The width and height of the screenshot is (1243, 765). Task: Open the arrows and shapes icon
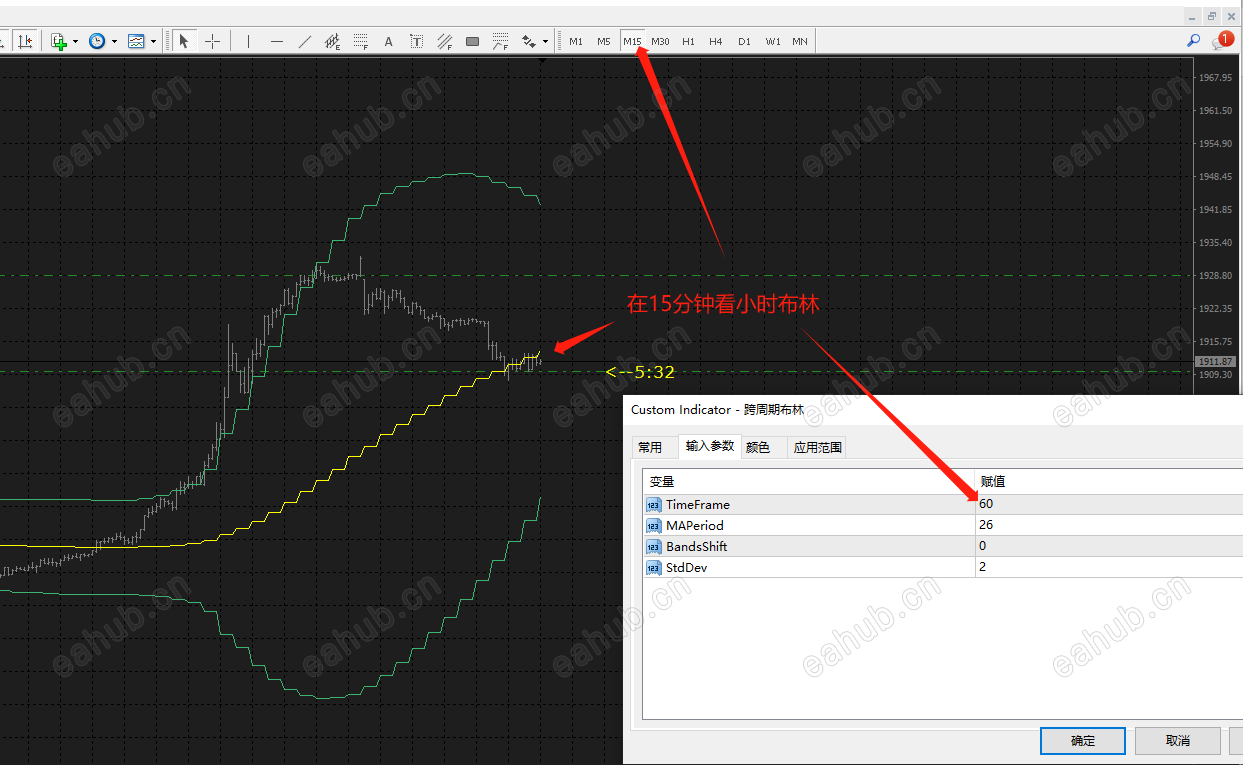coord(529,41)
